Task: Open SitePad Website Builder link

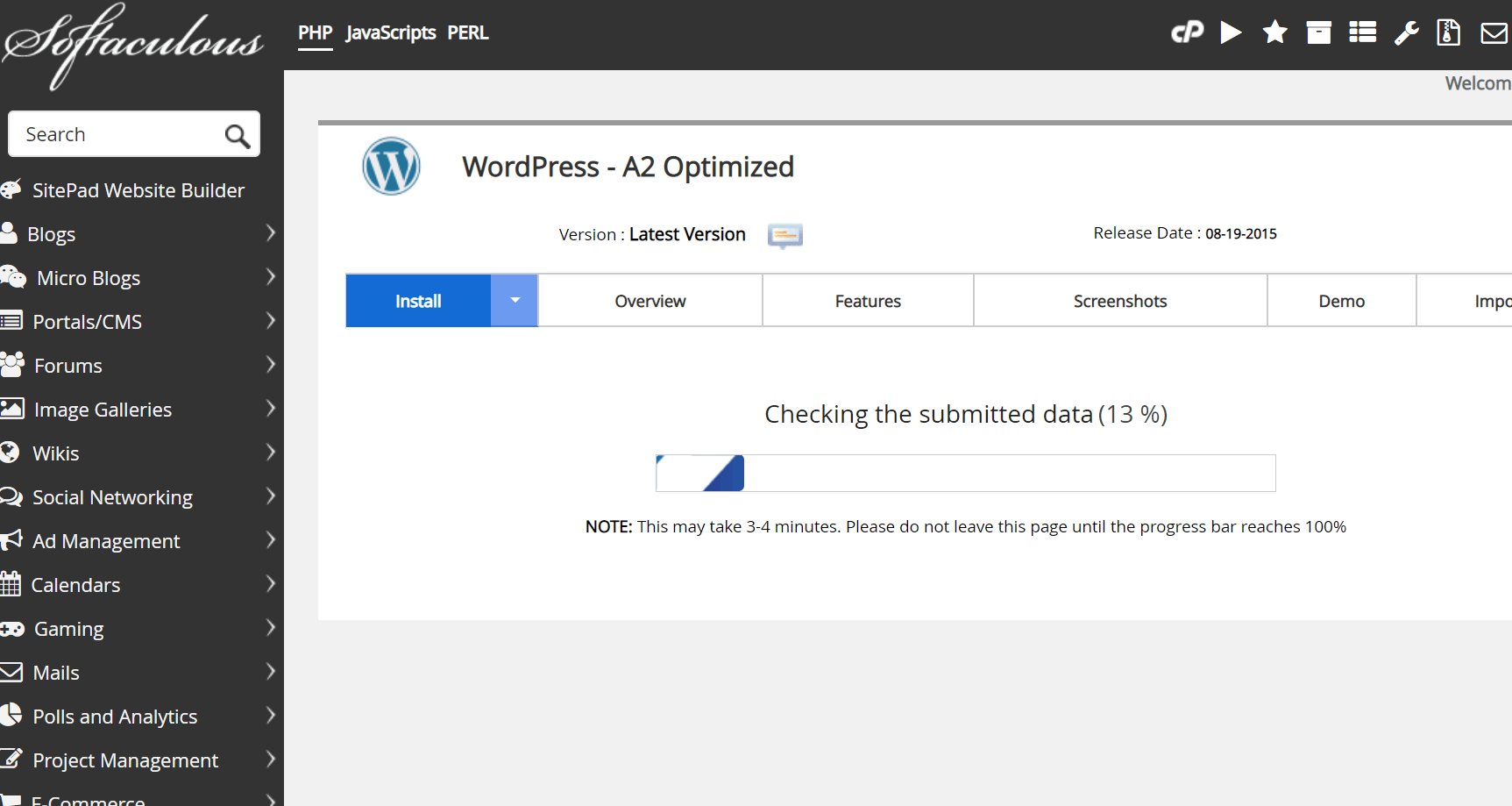Action: click(x=138, y=190)
